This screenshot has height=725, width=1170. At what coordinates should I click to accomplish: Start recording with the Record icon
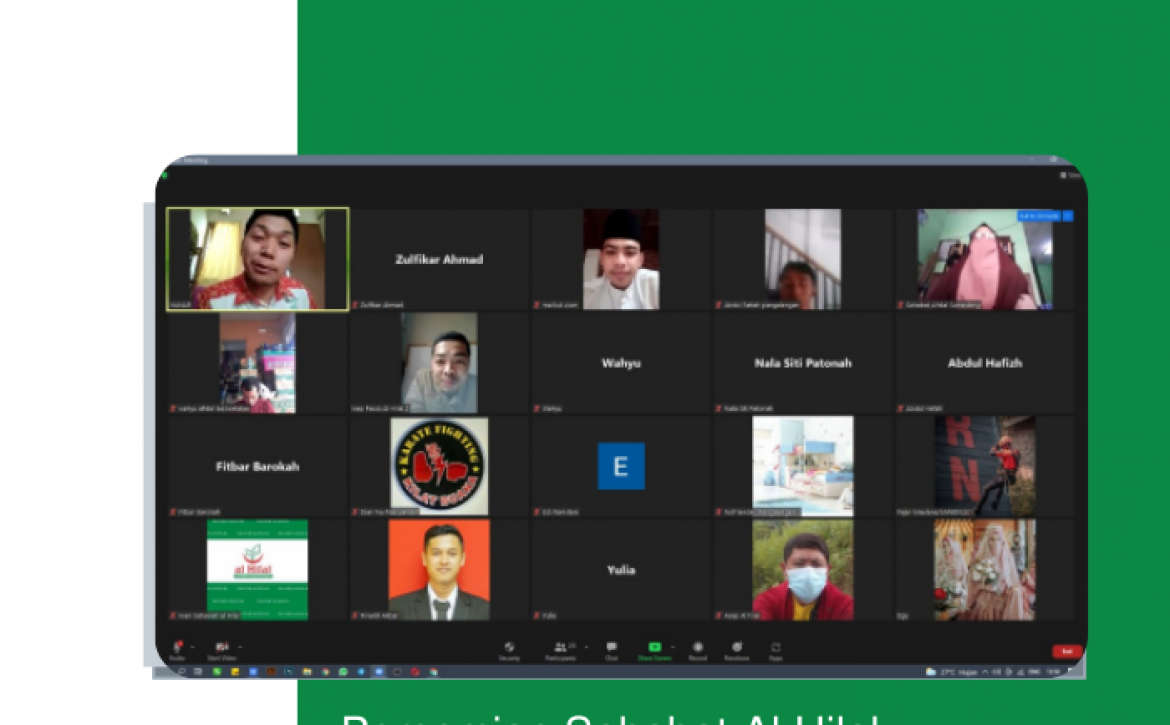point(698,647)
